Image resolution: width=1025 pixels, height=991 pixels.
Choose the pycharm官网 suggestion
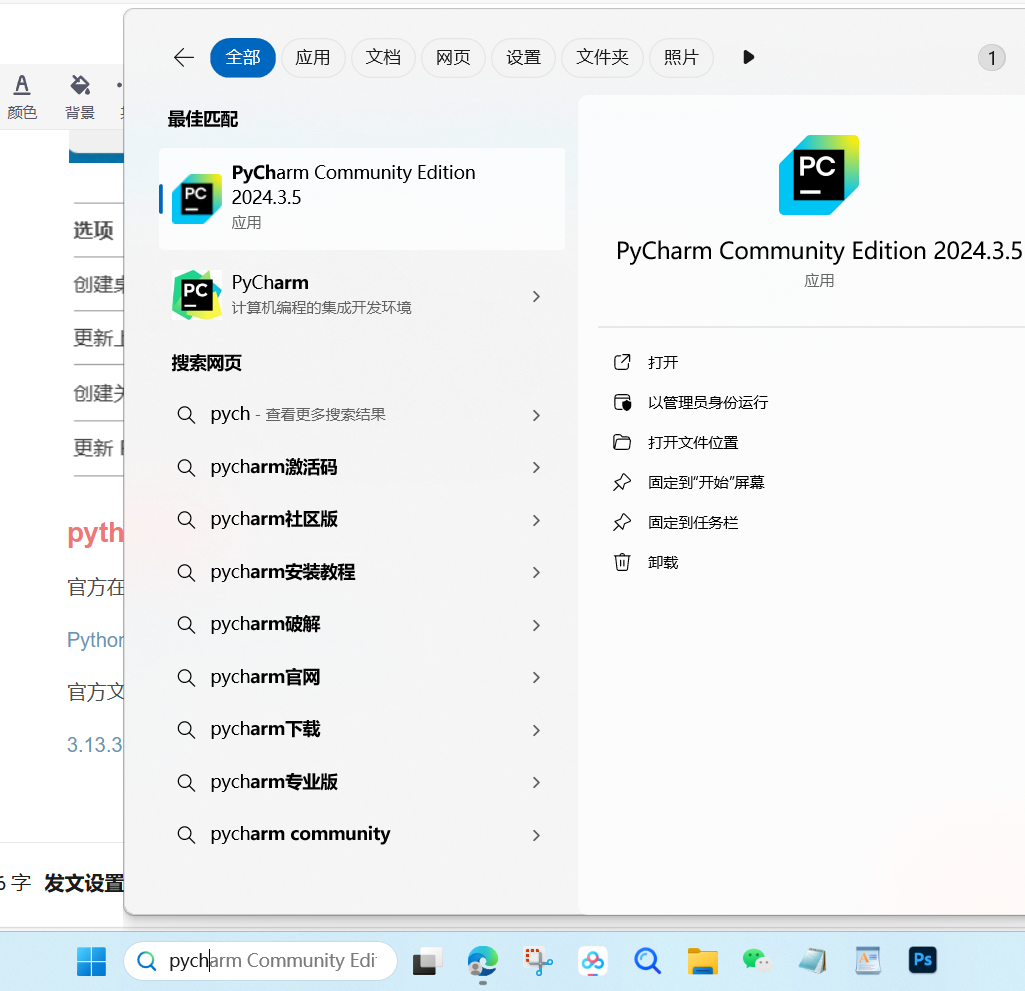pyautogui.click(x=361, y=677)
